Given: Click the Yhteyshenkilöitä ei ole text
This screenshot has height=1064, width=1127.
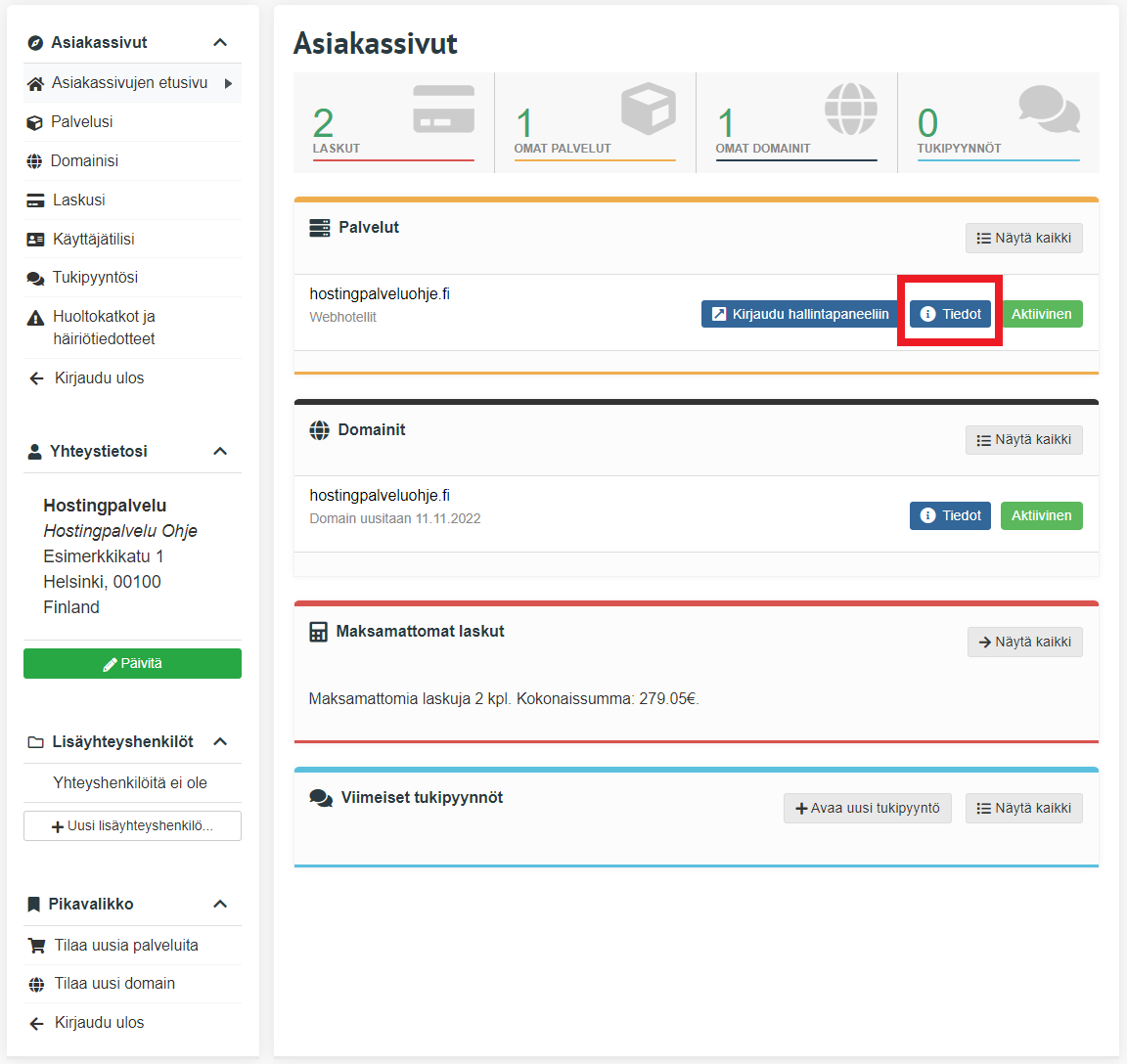Looking at the screenshot, I should click(130, 783).
